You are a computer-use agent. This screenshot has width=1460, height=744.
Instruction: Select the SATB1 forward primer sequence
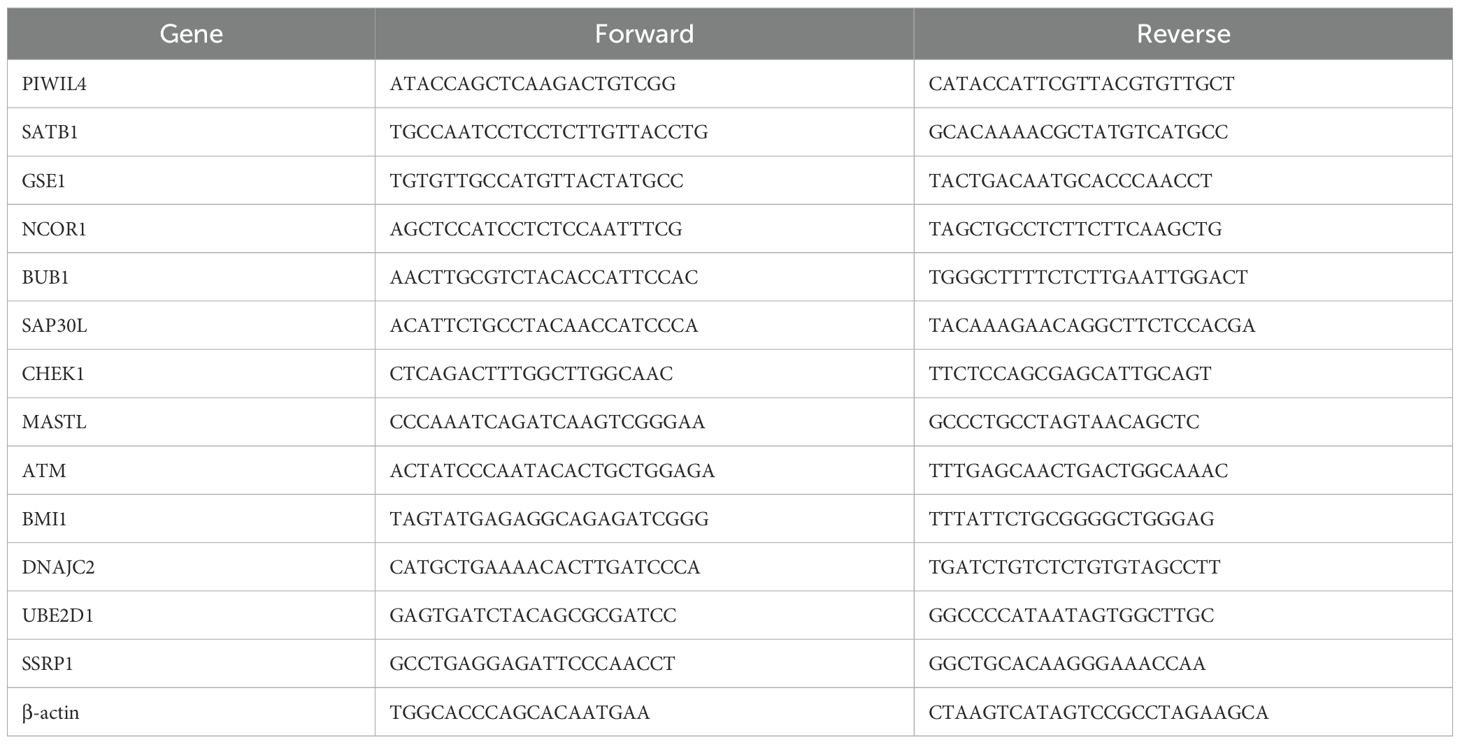(x=549, y=132)
